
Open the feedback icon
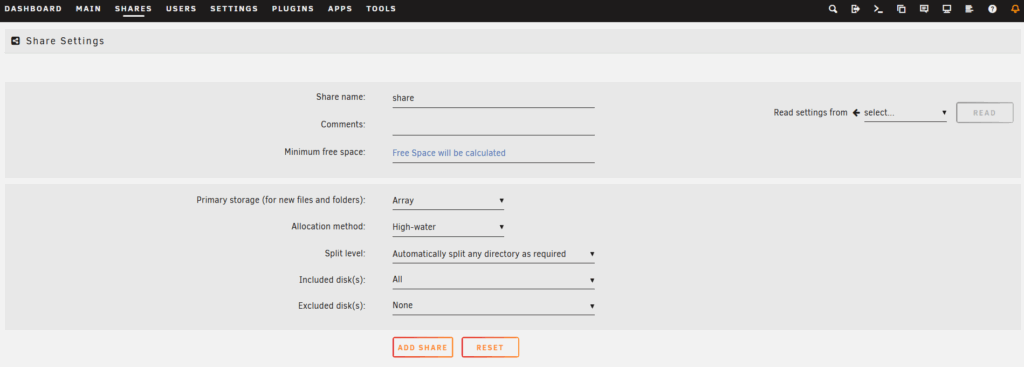point(924,9)
